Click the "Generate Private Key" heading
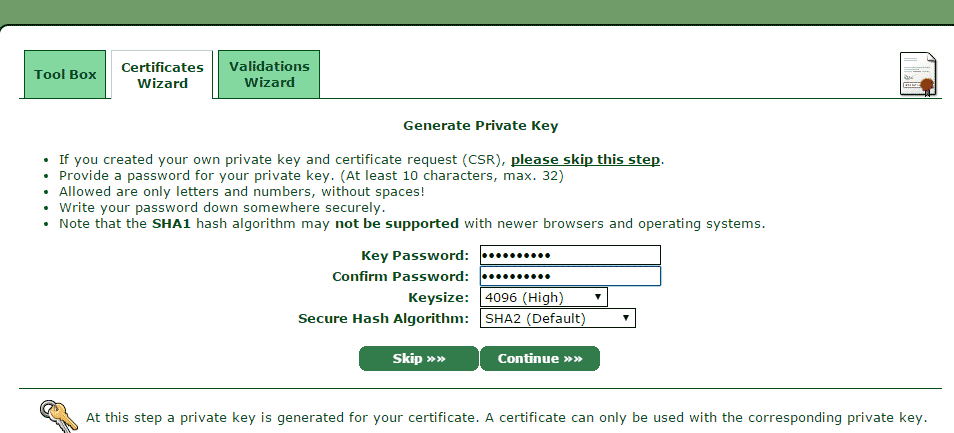954x433 pixels. pos(480,126)
